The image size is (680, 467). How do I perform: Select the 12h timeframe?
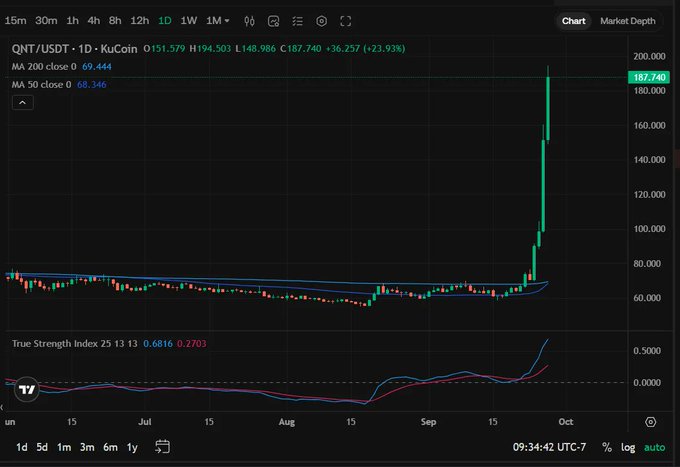pos(140,20)
